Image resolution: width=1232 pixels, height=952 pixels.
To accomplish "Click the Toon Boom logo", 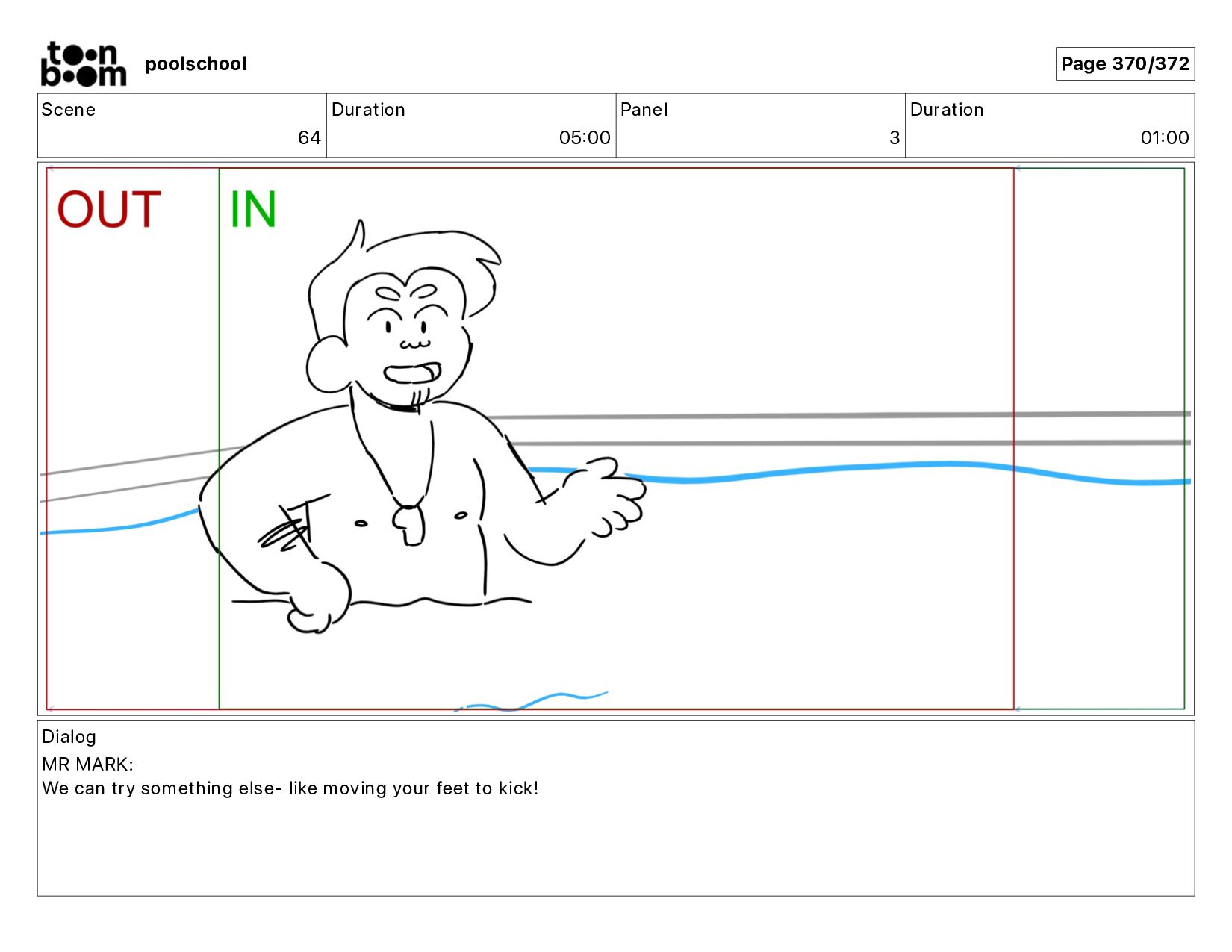I will pos(84,64).
